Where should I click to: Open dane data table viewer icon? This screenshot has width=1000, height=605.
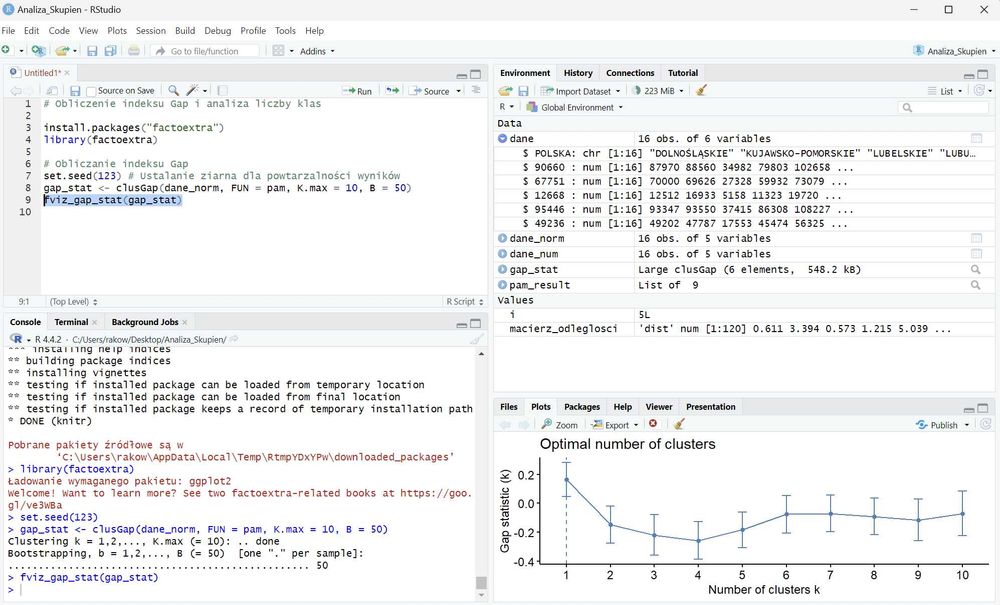(976, 138)
